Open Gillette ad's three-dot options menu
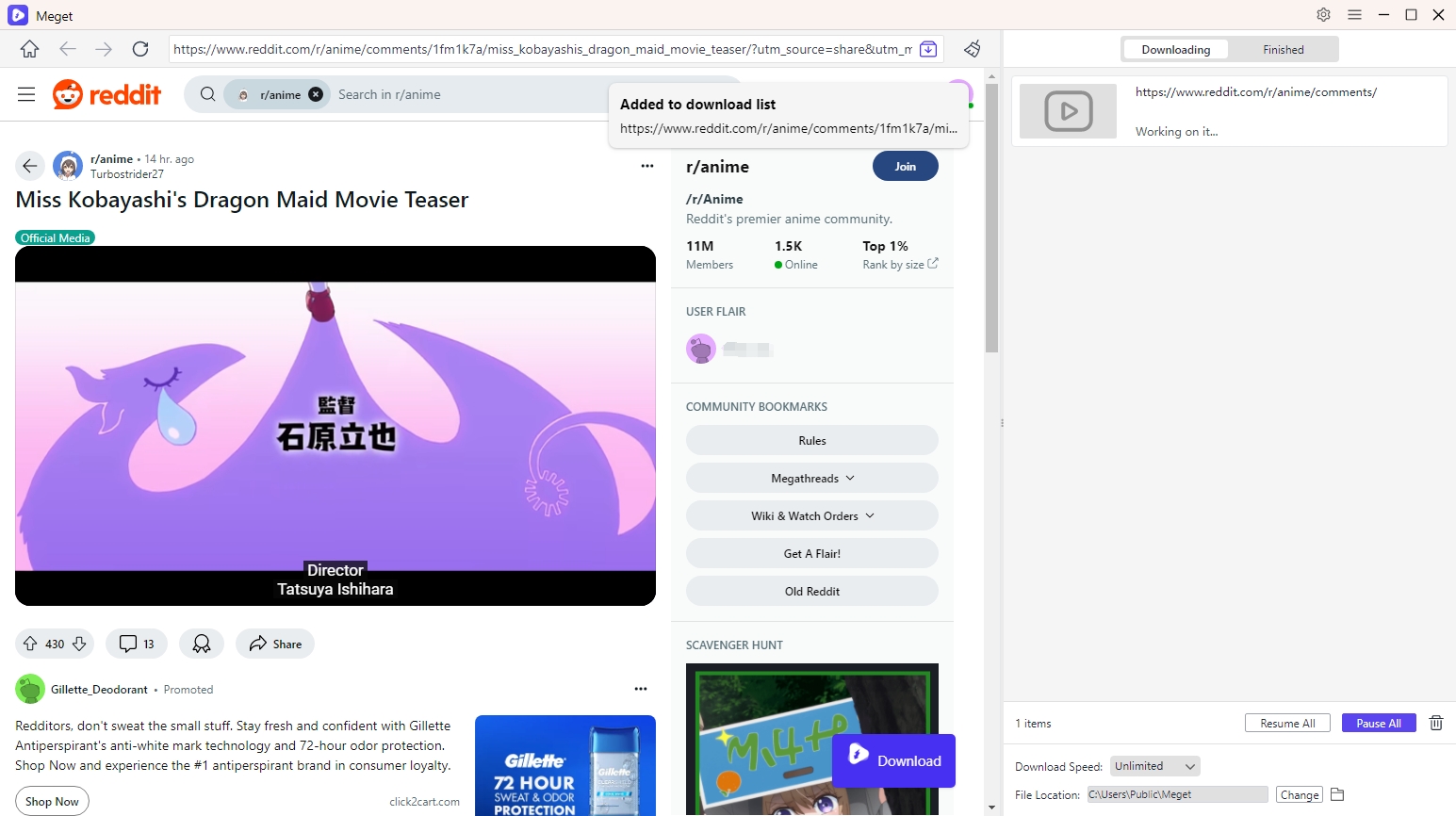 641,689
